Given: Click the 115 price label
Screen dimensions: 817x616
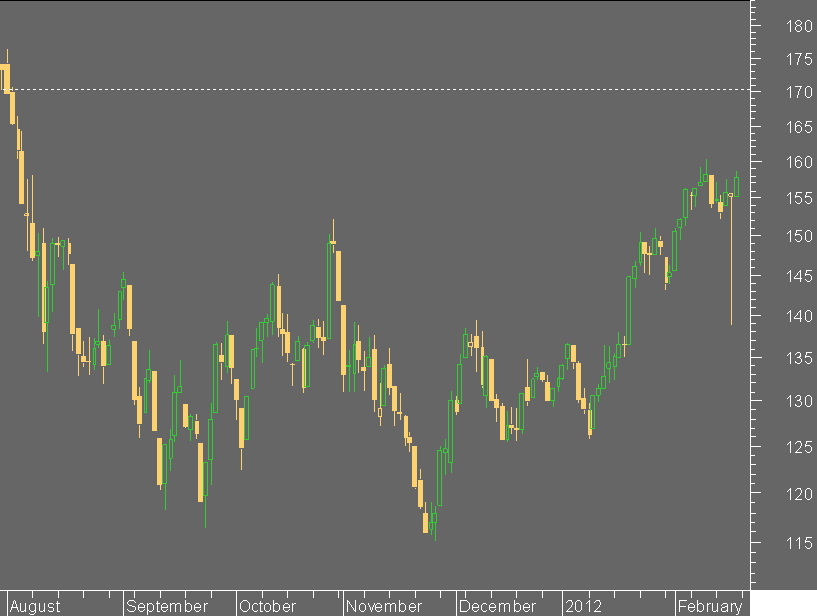Looking at the screenshot, I should click(799, 543).
